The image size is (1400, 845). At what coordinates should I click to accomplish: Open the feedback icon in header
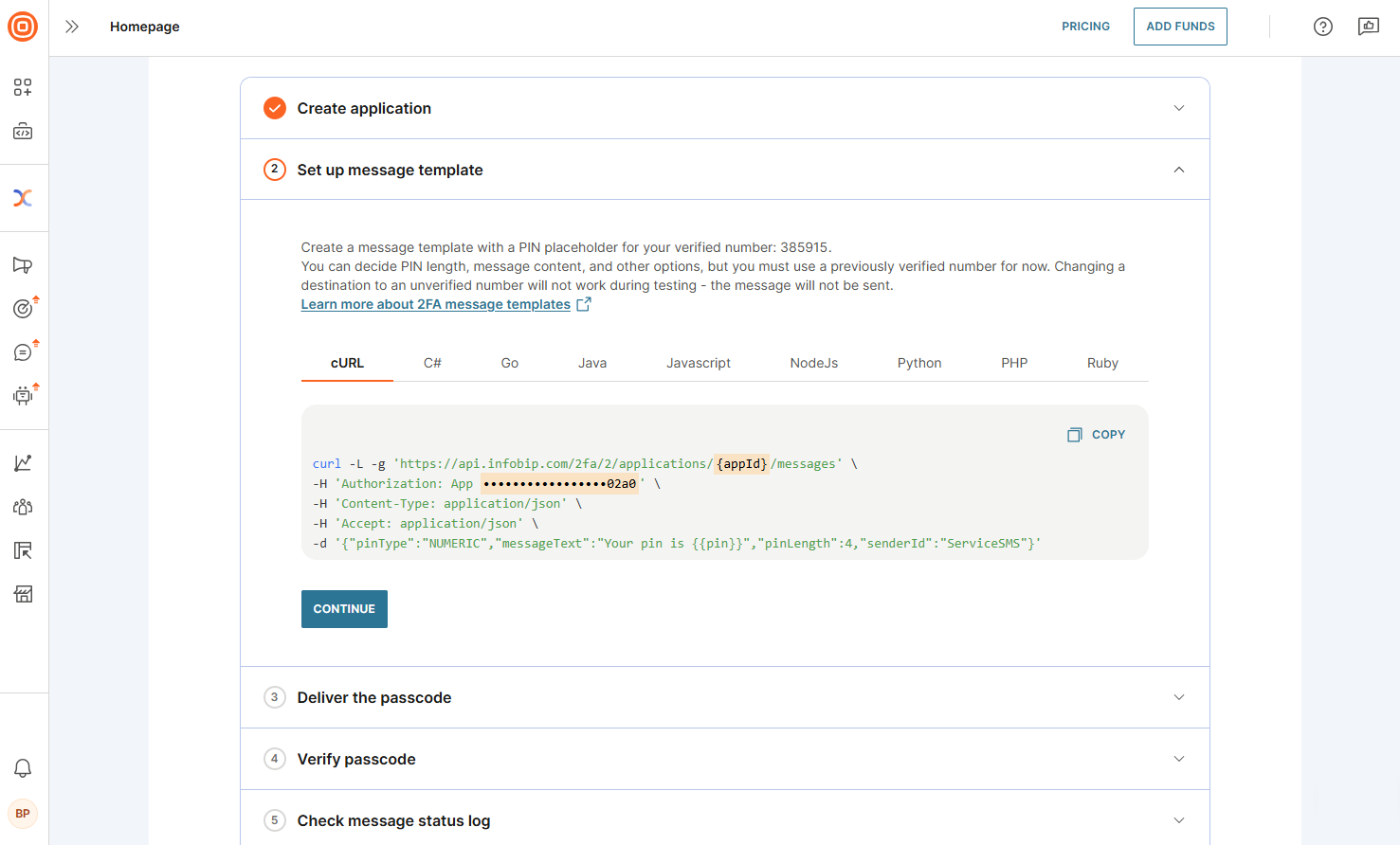[1369, 27]
